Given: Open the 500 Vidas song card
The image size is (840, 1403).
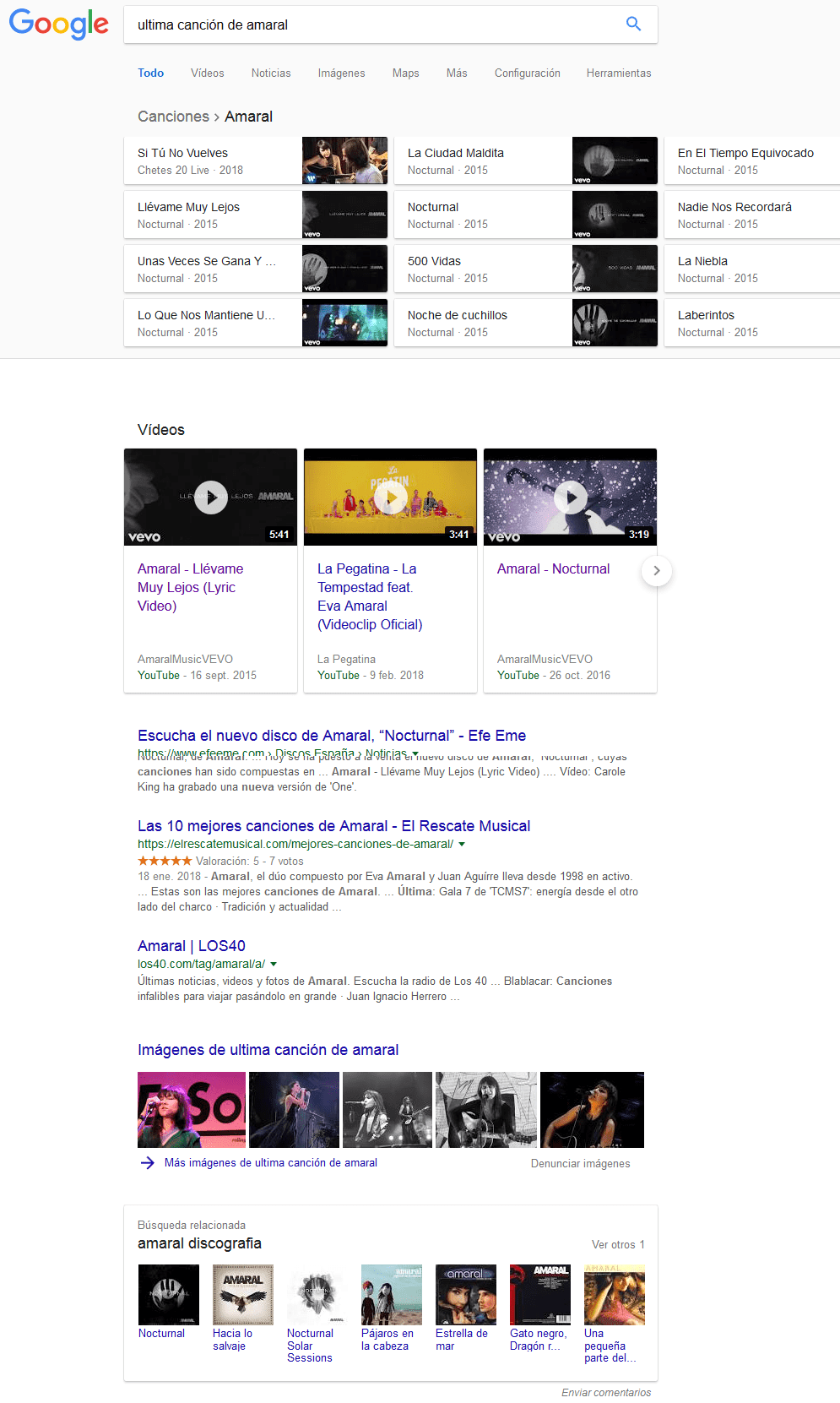Looking at the screenshot, I should point(526,269).
